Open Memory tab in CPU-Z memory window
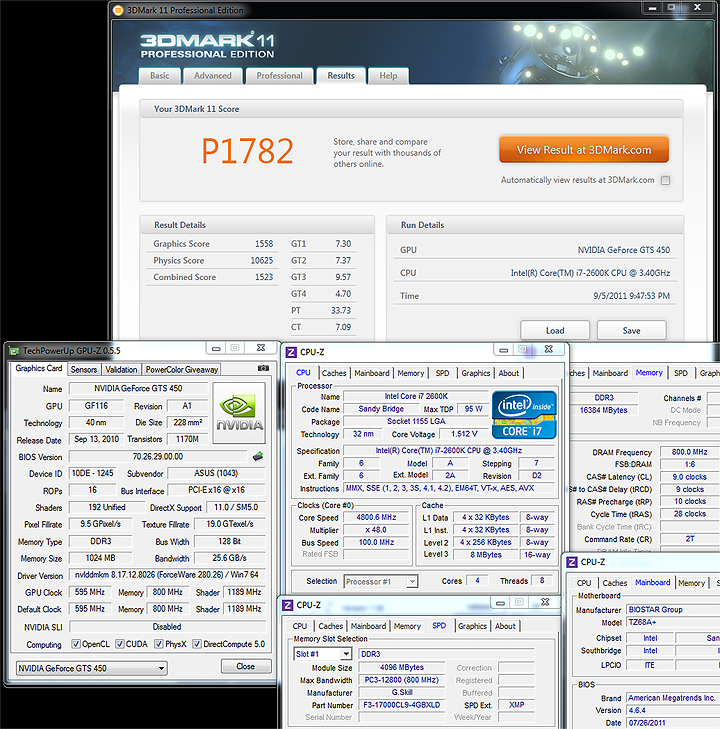 (649, 373)
